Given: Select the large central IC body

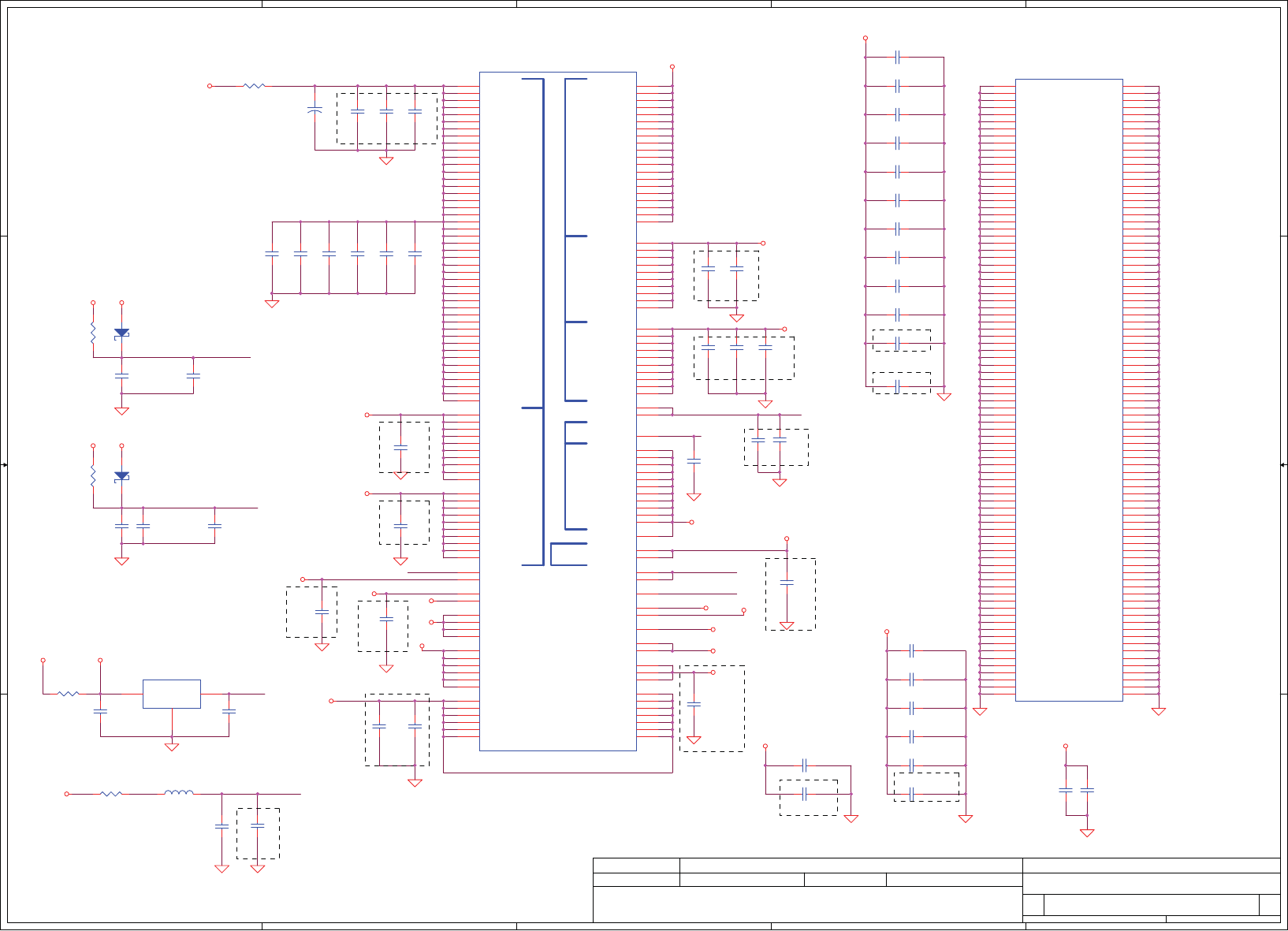Looking at the screenshot, I should point(558,412).
